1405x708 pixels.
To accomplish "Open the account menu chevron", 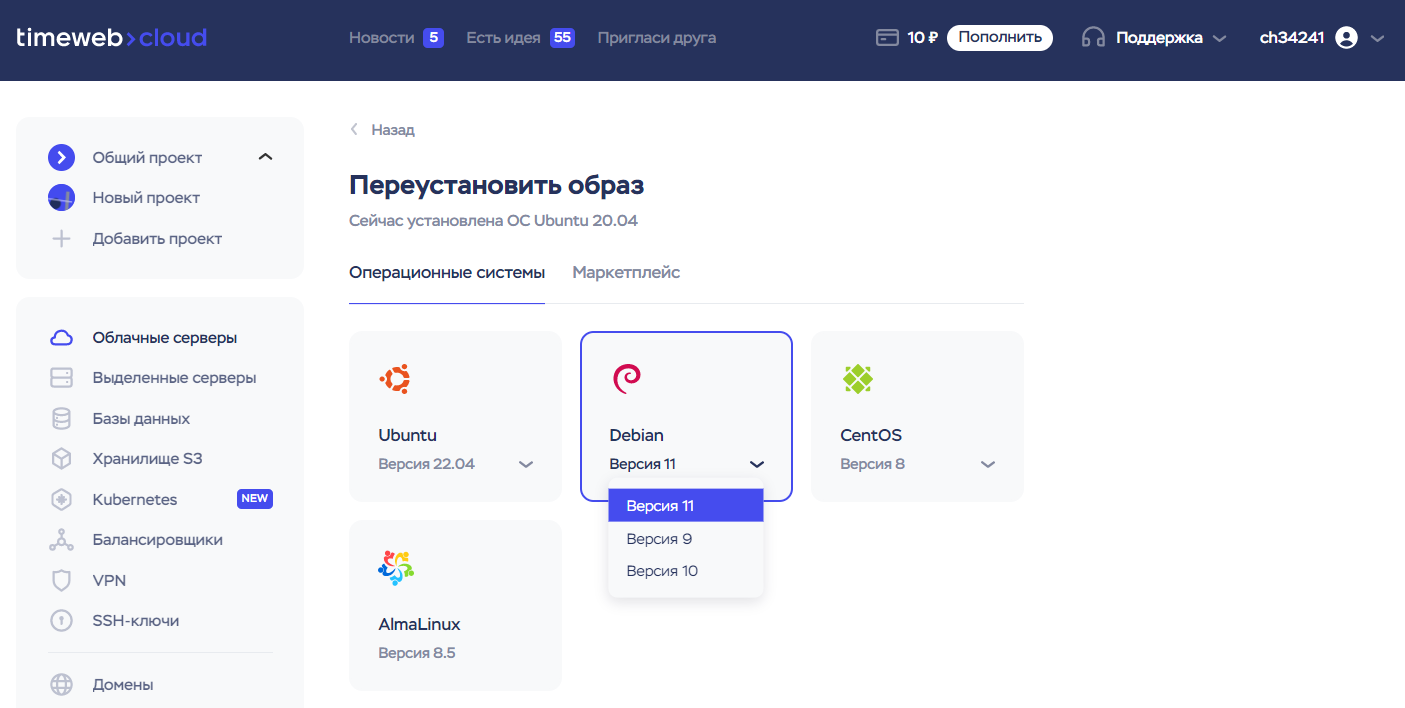I will click(1377, 39).
